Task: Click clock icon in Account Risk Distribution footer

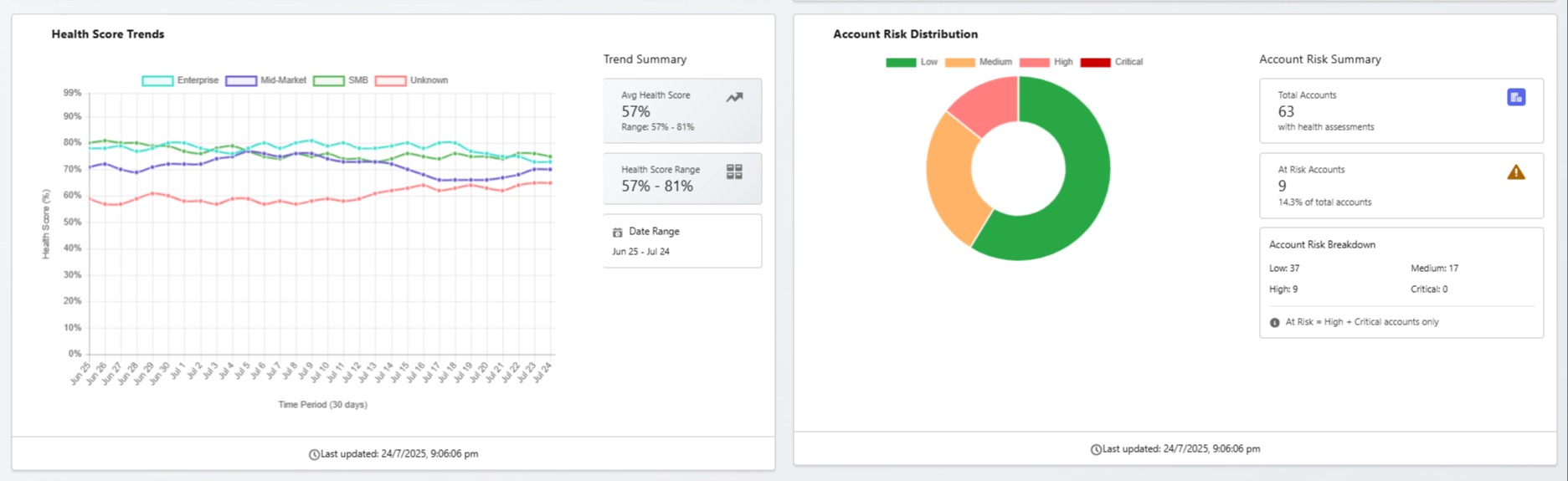Action: pos(1096,449)
